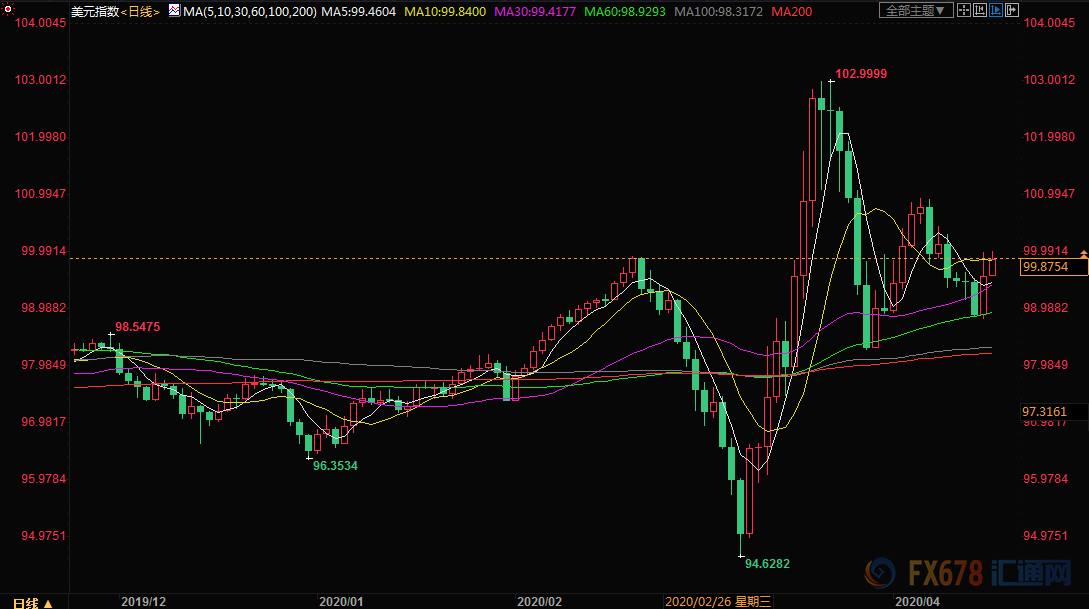Click the 99.8754 current price tag
1089x609 pixels.
click(x=1044, y=267)
